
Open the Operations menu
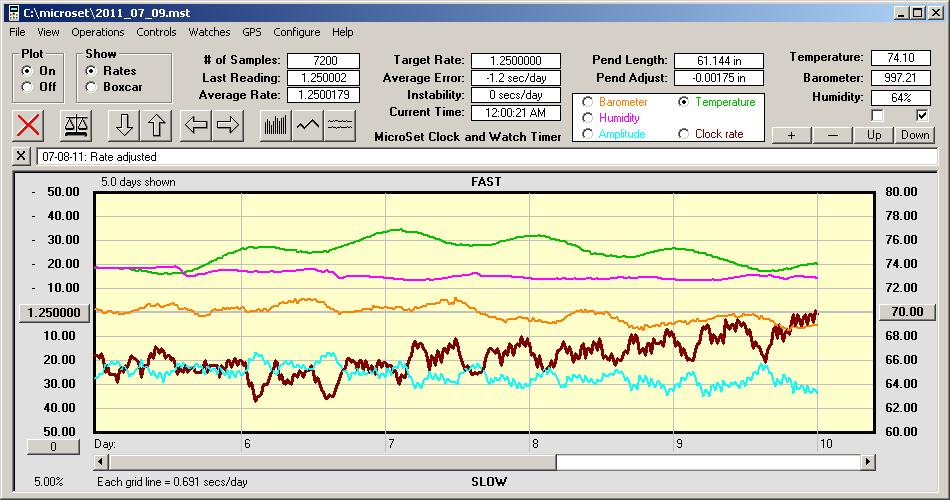pyautogui.click(x=98, y=32)
